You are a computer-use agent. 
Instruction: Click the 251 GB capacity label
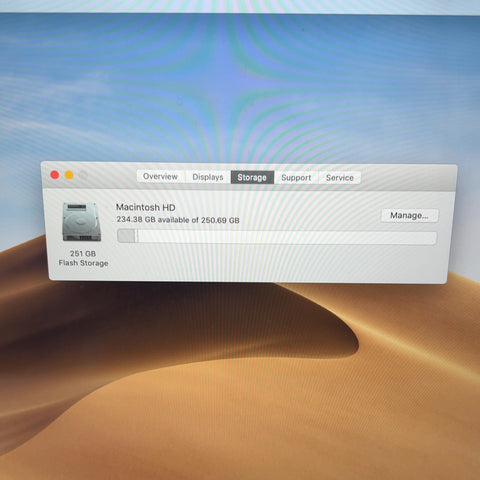click(83, 254)
